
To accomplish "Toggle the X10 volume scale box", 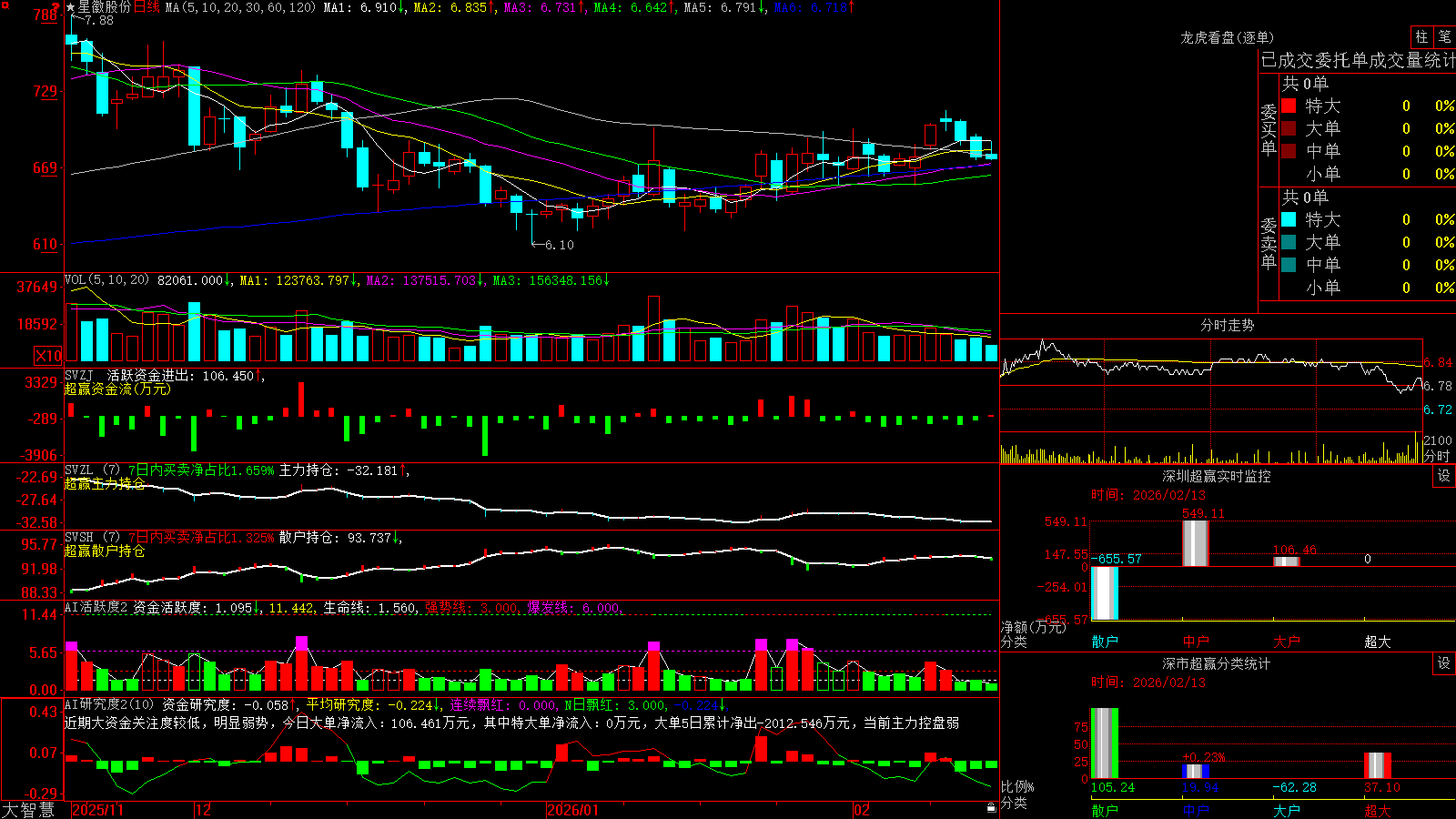I will (x=48, y=356).
